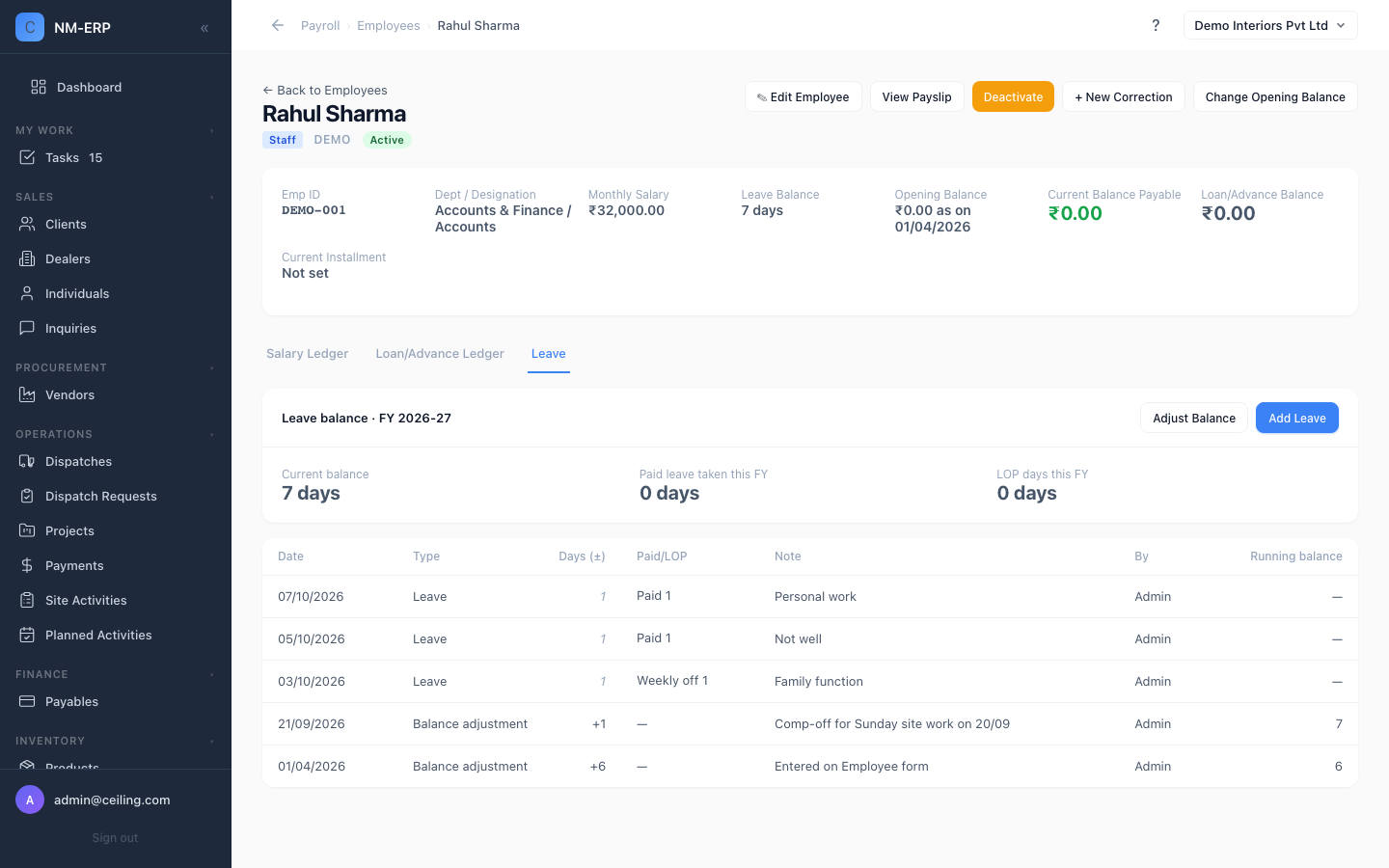Go back using breadcrumb arrow icon
This screenshot has width=1389, height=868.
click(278, 25)
